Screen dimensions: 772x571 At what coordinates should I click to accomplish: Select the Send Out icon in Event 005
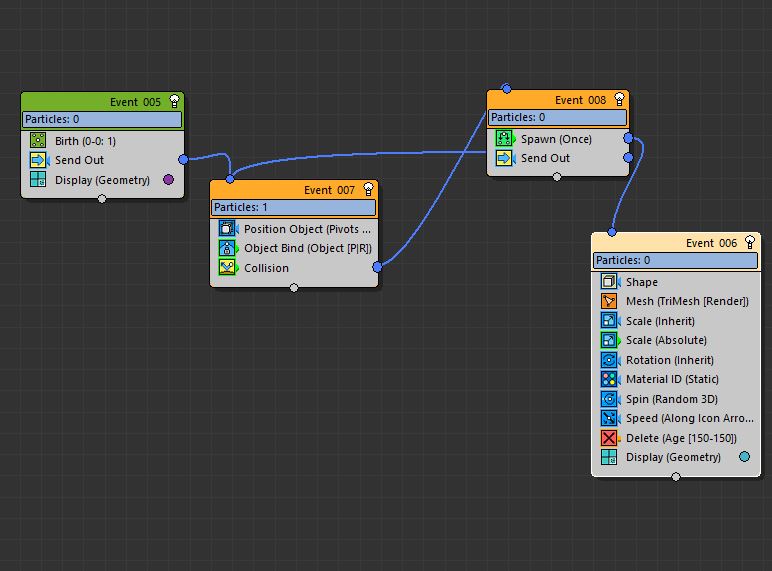point(38,160)
